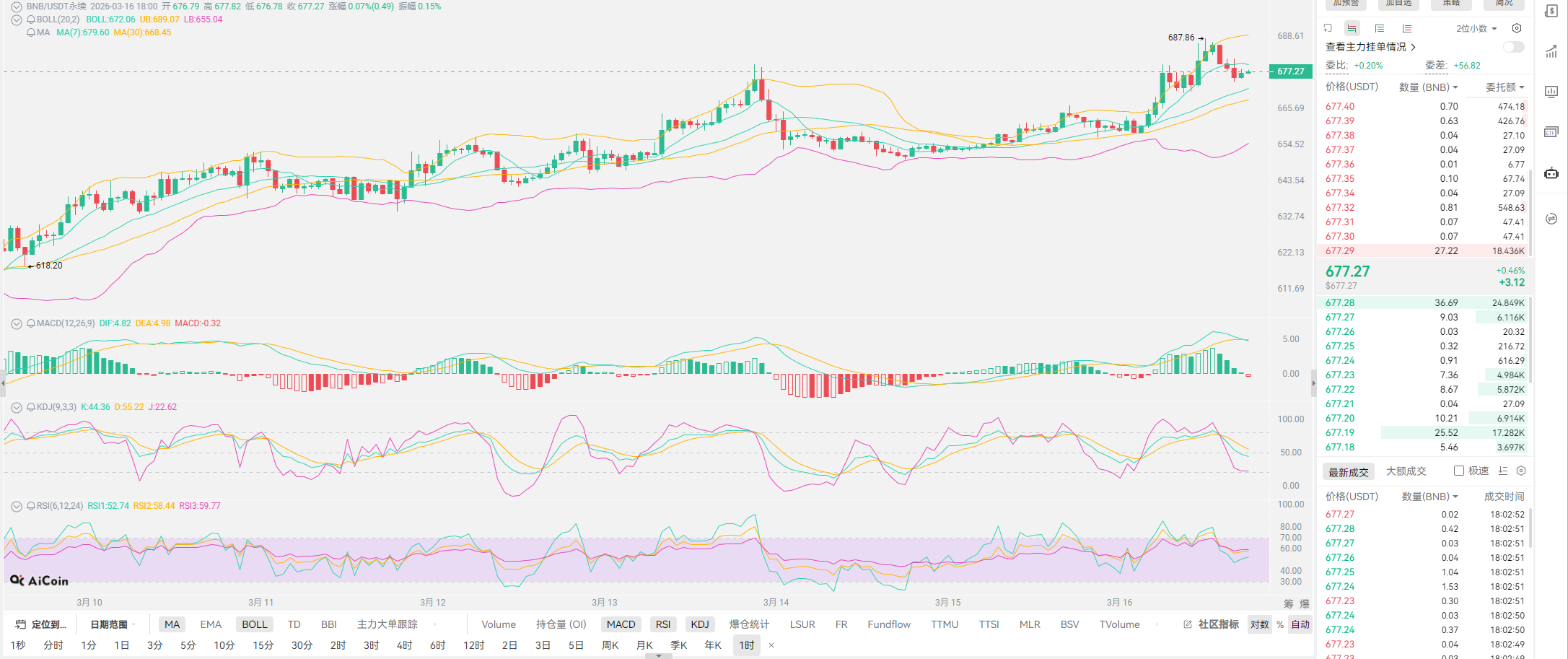Show sell-orders-only view in the order book
Image resolution: width=1568 pixels, height=659 pixels.
coord(1406,28)
